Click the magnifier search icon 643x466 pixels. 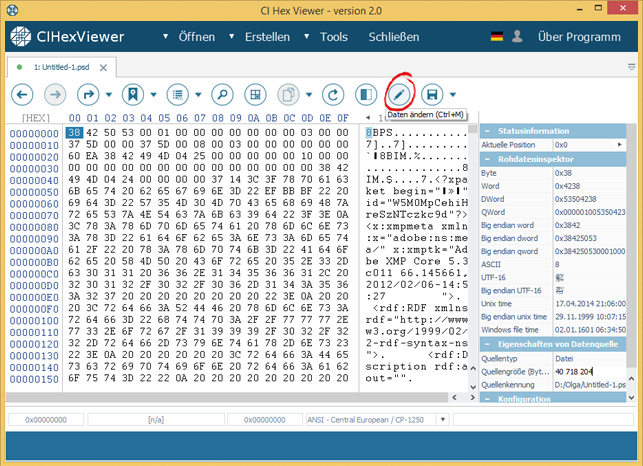click(x=221, y=95)
